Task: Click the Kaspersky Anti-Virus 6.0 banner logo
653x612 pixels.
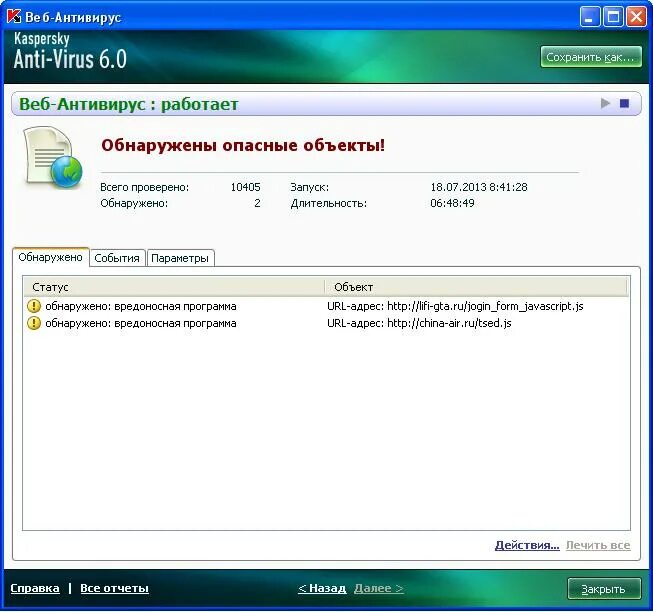Action: [x=70, y=51]
